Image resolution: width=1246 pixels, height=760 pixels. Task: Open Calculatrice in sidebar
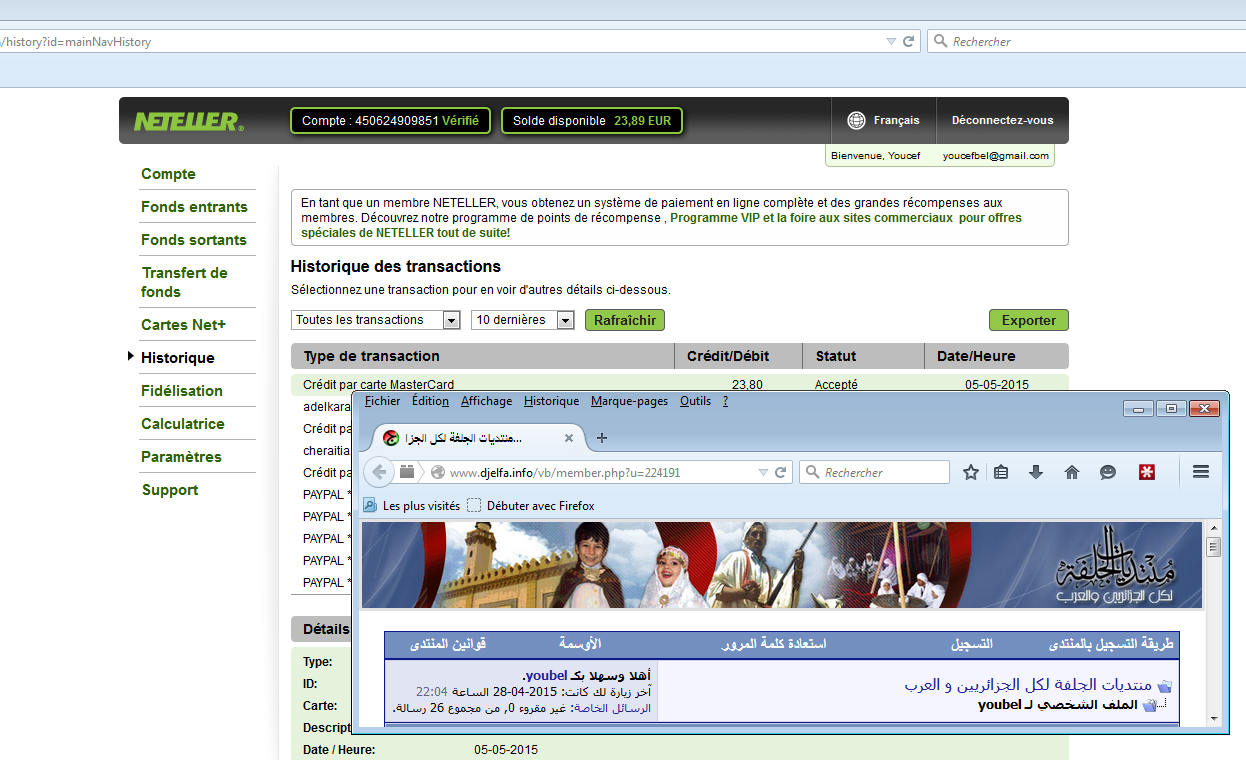(183, 424)
